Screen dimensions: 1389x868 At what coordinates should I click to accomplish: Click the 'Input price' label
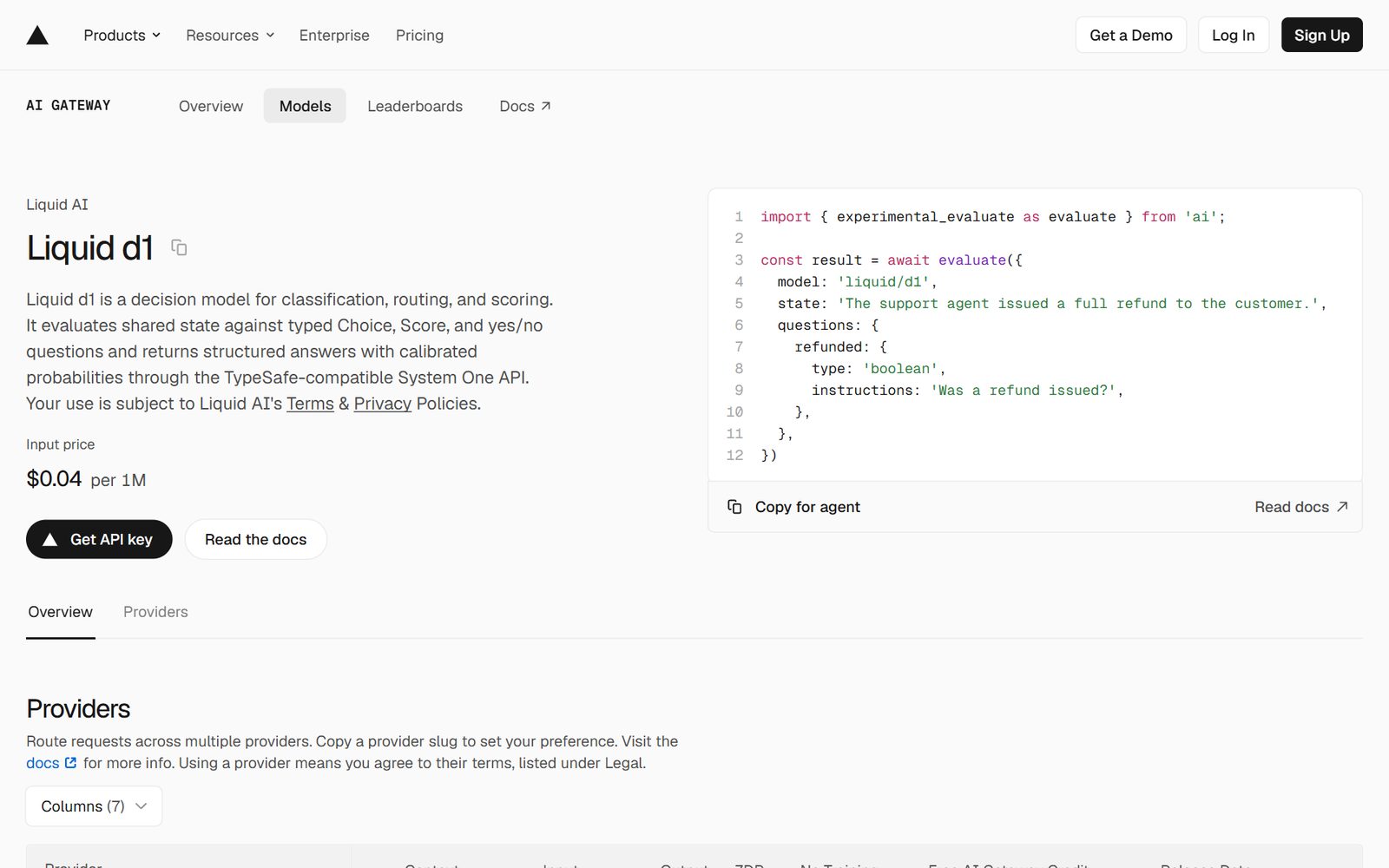click(x=61, y=444)
